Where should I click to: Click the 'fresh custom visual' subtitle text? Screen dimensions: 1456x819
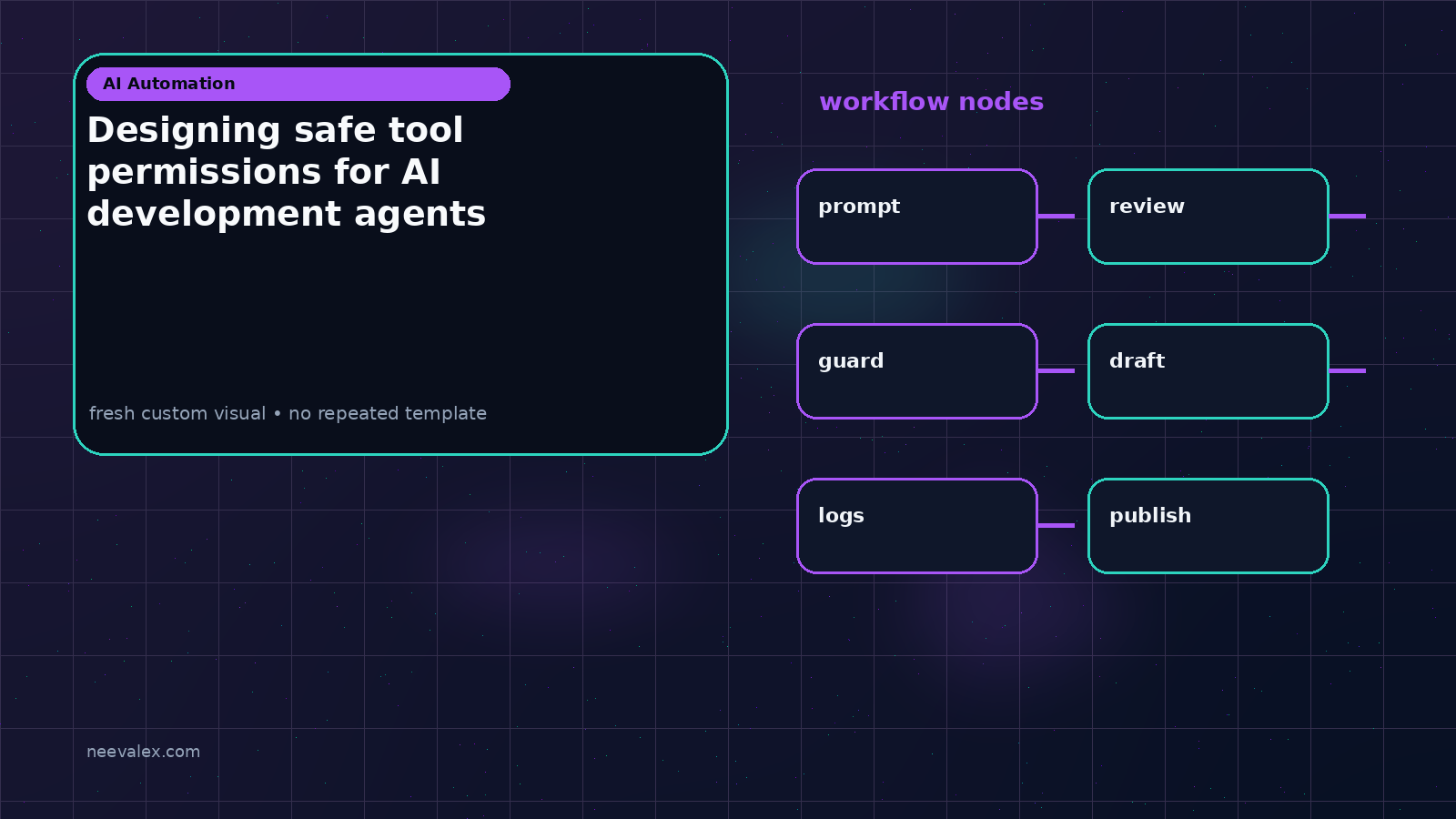pos(288,413)
